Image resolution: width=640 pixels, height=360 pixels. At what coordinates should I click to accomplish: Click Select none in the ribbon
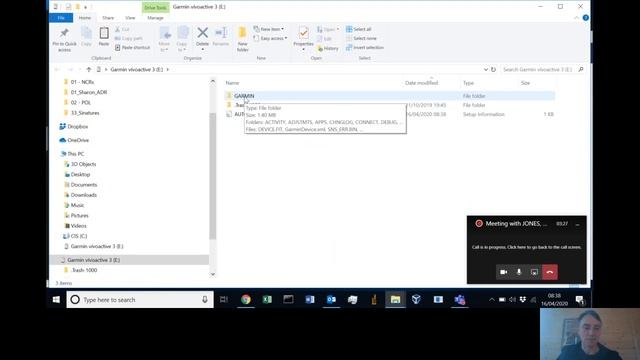click(361, 38)
